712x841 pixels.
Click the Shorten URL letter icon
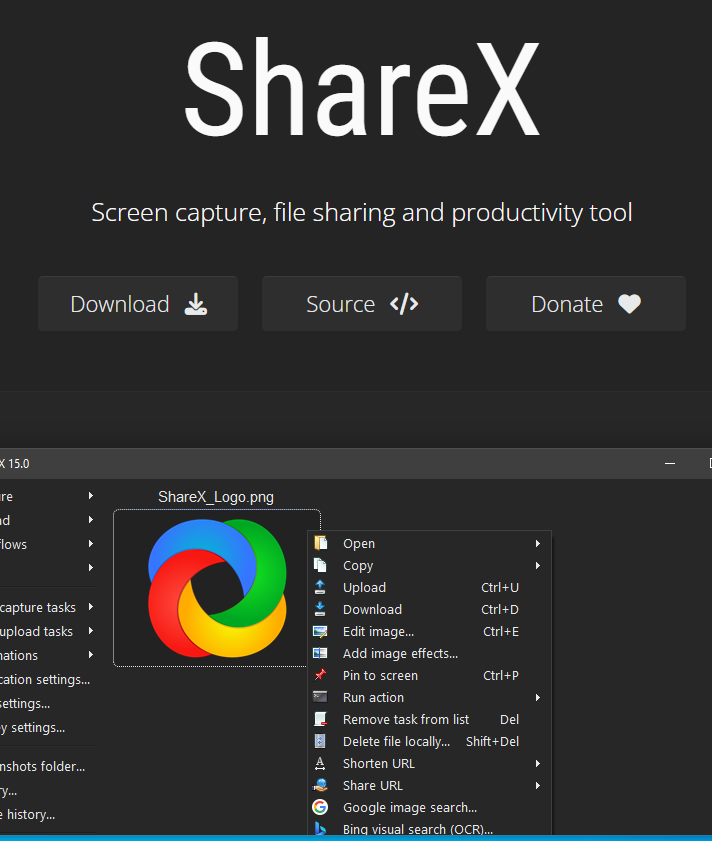click(x=320, y=763)
